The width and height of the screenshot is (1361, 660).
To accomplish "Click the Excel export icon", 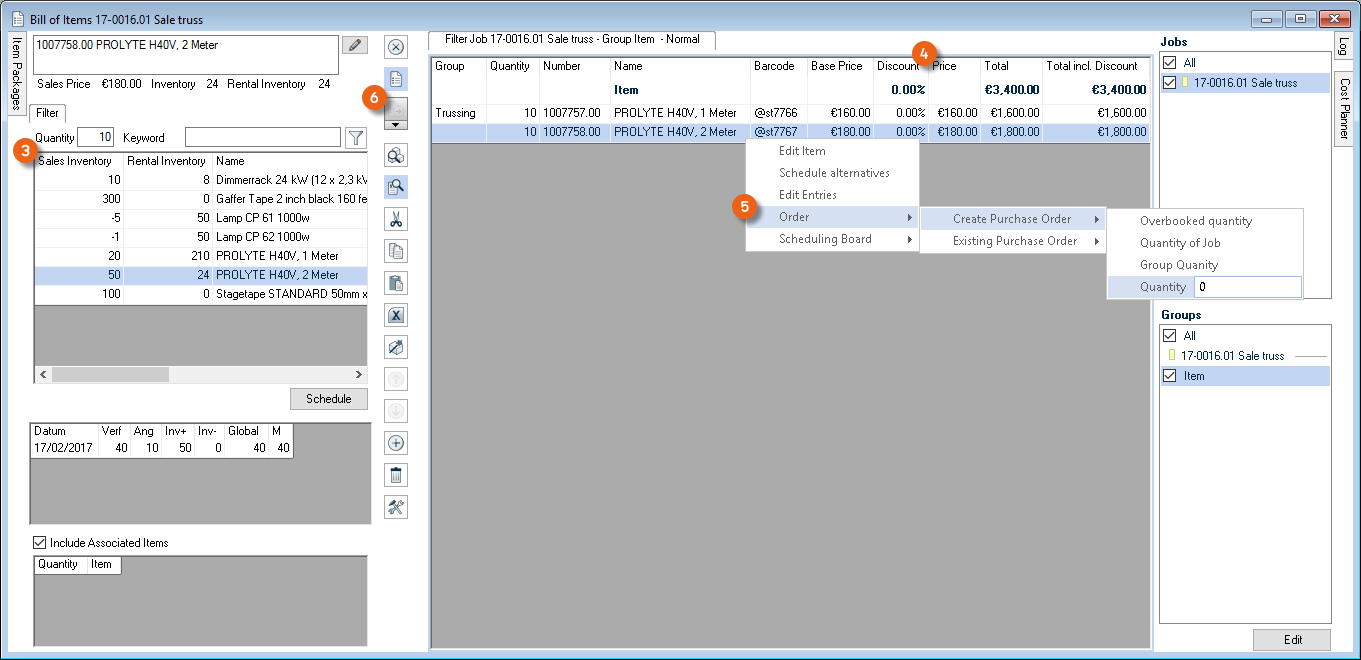I will 396,315.
